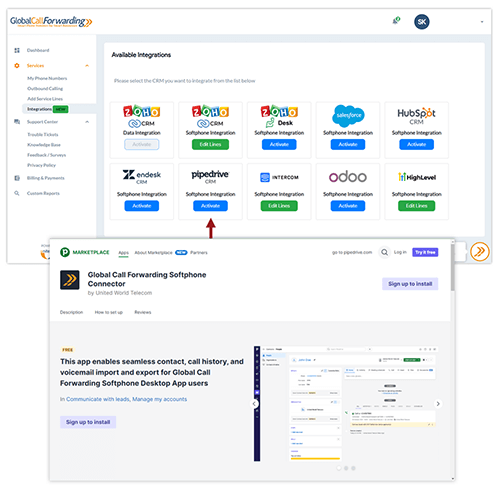This screenshot has width=500, height=488.
Task: Click the Dashboard grid icon in sidebar
Action: tap(17, 50)
